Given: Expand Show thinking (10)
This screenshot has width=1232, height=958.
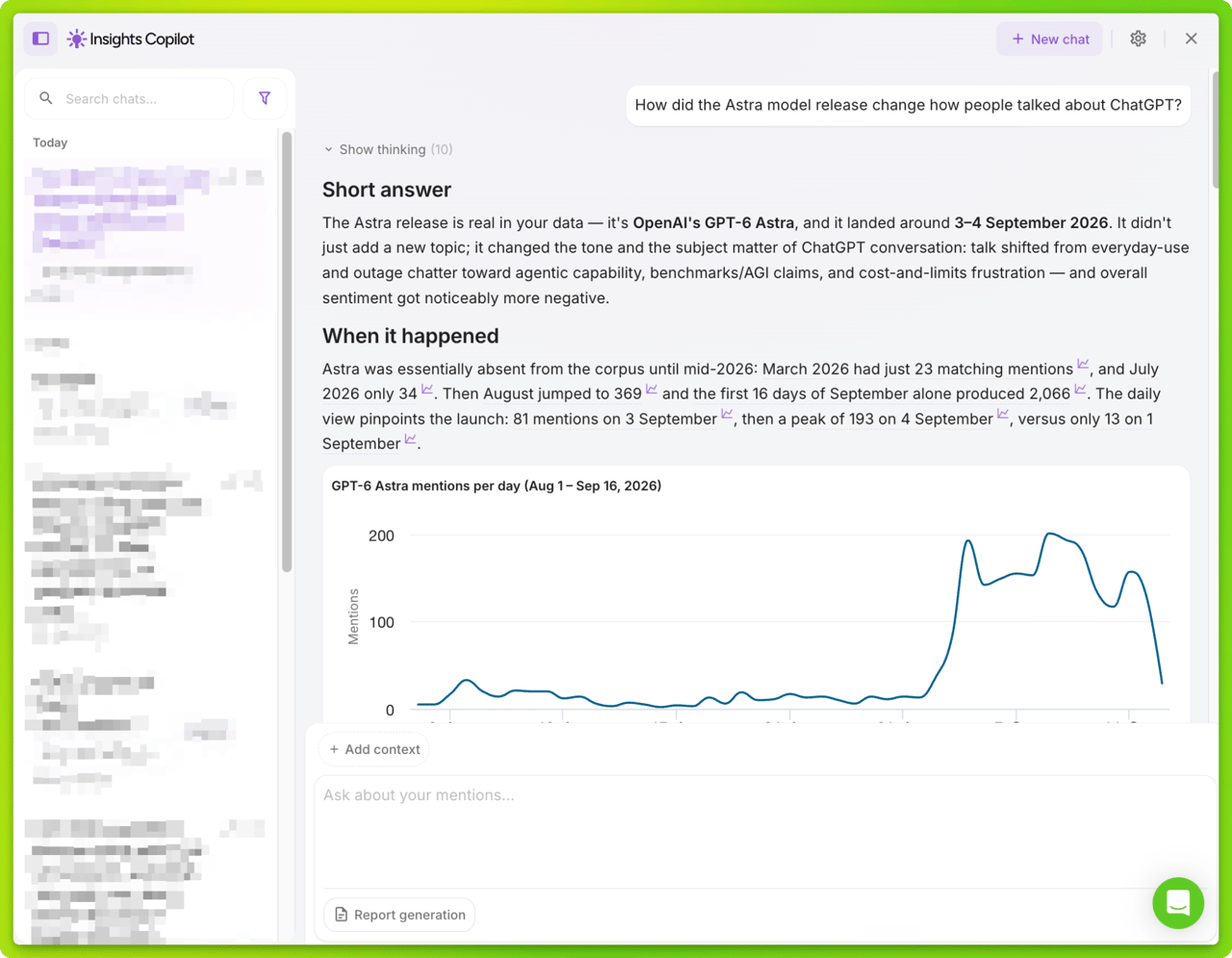Looking at the screenshot, I should pyautogui.click(x=388, y=149).
